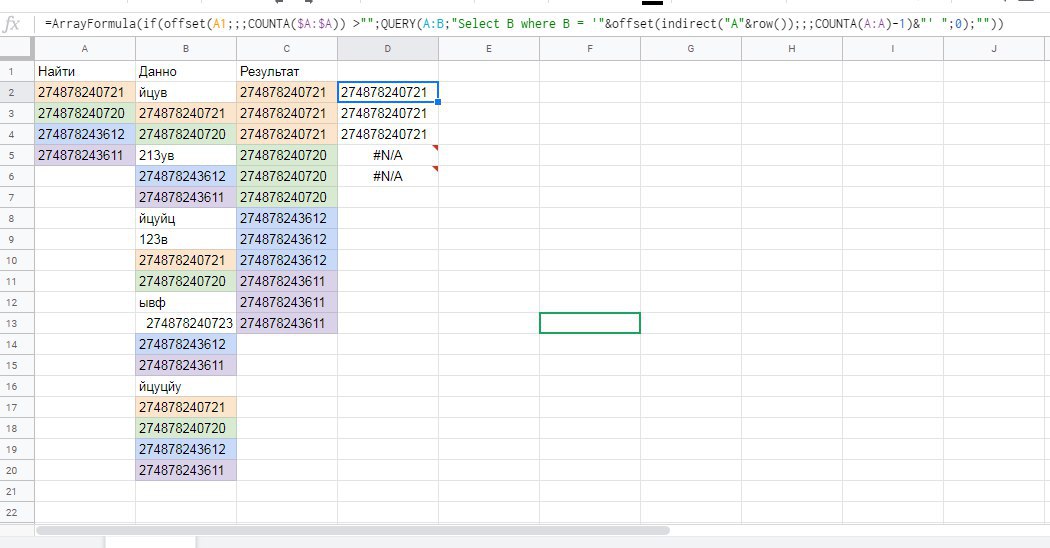This screenshot has height=548, width=1050.
Task: Select row 20 header
Action: pyautogui.click(x=17, y=470)
